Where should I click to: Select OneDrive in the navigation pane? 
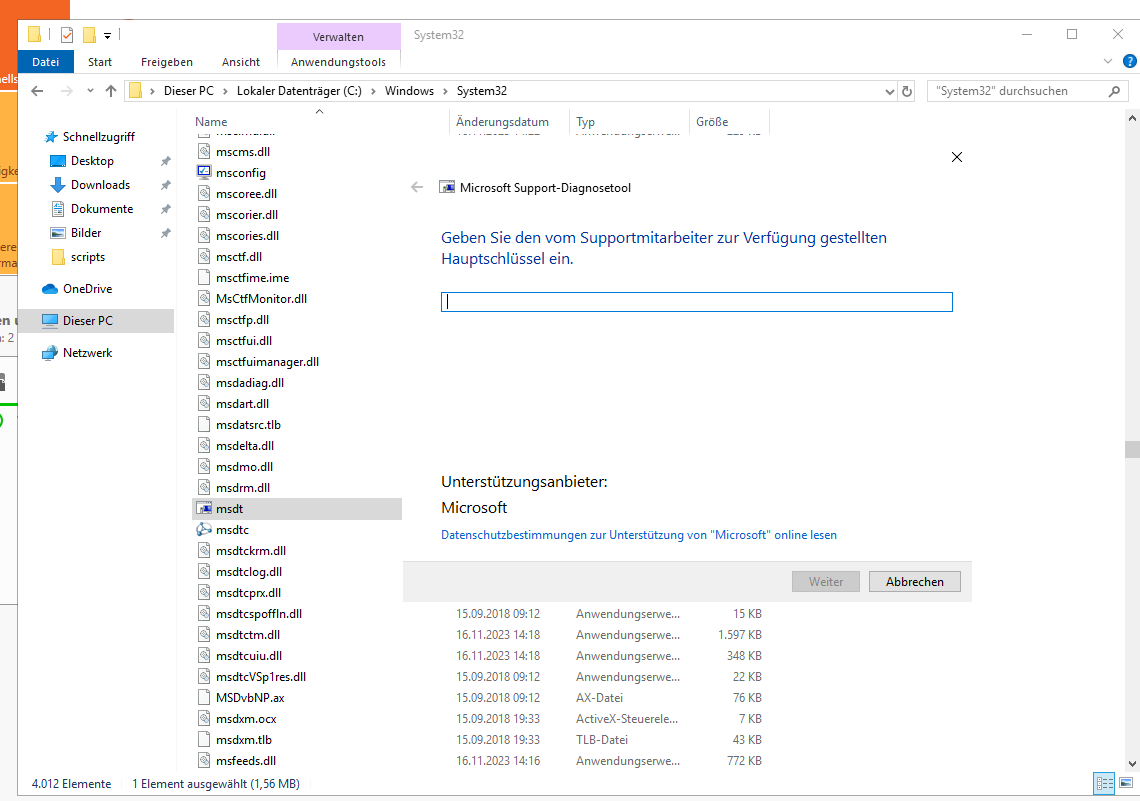point(87,289)
